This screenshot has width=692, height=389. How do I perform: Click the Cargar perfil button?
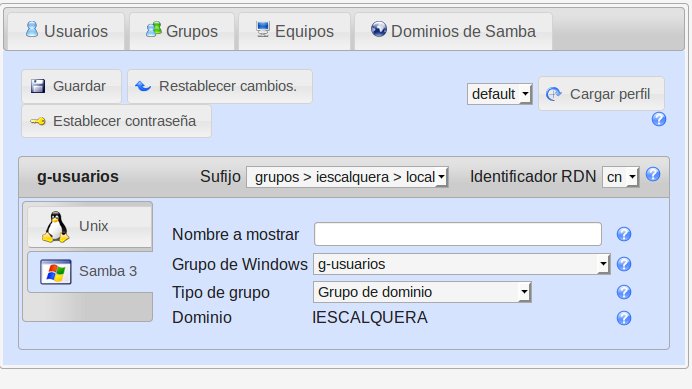pos(601,94)
